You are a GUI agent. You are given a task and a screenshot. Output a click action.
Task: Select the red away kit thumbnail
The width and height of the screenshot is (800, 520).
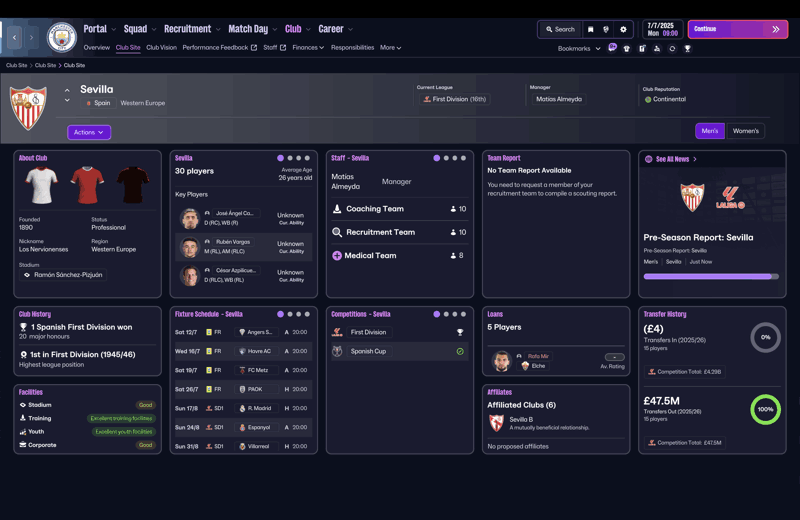pyautogui.click(x=87, y=185)
